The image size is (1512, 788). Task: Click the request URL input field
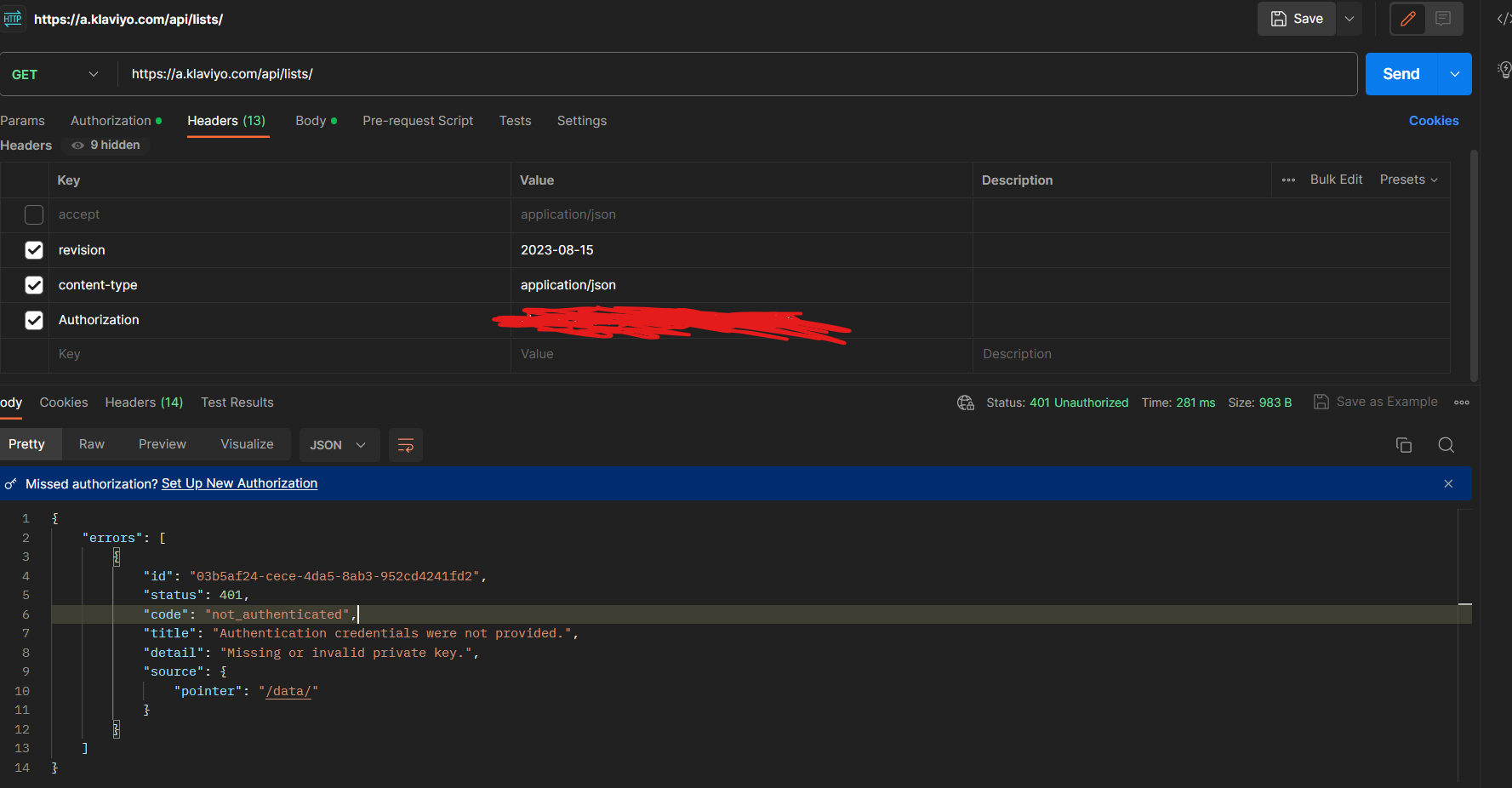pos(737,74)
